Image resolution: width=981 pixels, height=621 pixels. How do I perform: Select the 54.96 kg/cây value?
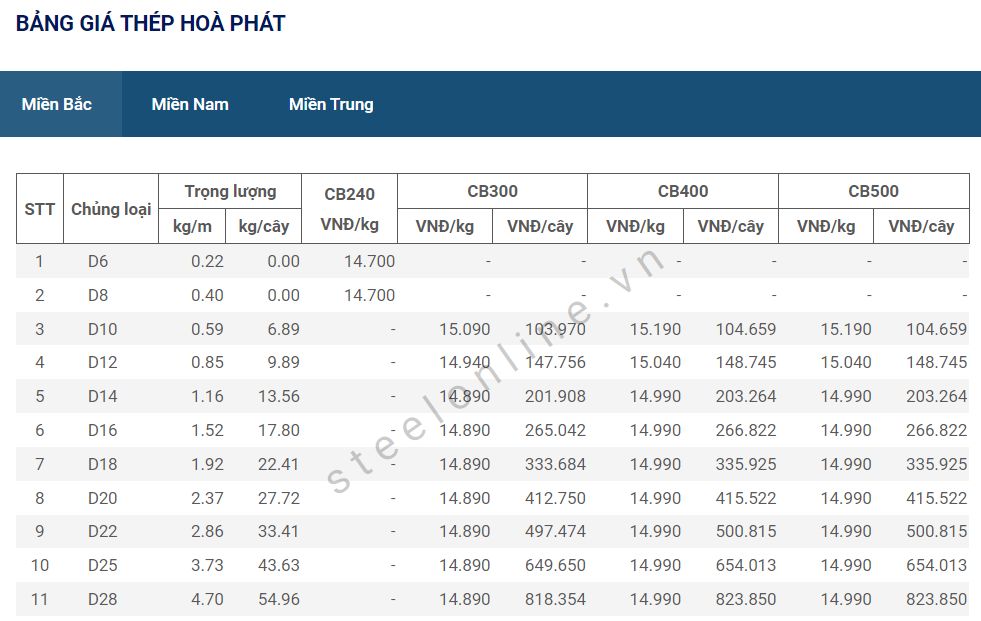pyautogui.click(x=279, y=599)
